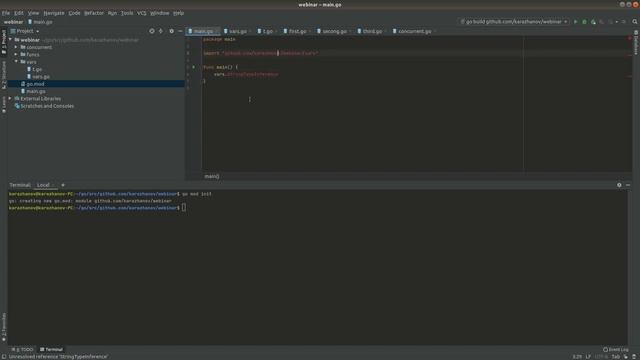
Task: Click Run with Coverage icon
Action: [593, 22]
